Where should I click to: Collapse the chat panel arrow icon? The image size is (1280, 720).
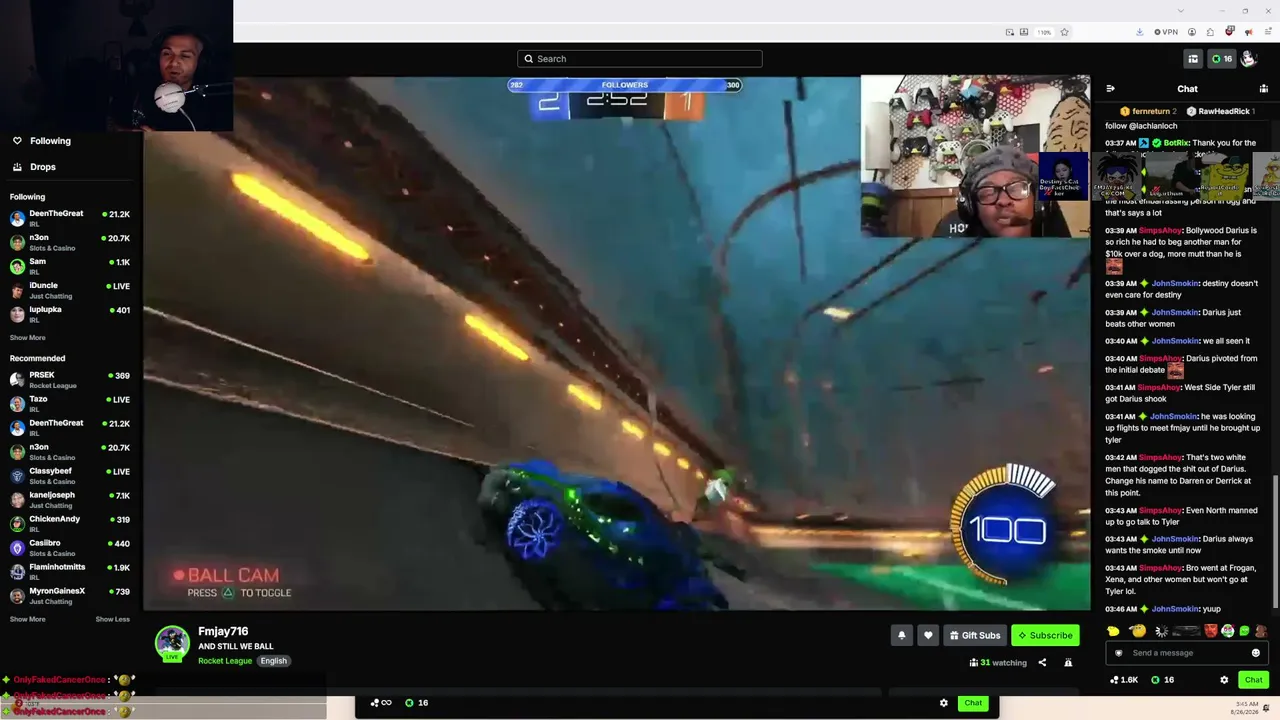[1110, 89]
